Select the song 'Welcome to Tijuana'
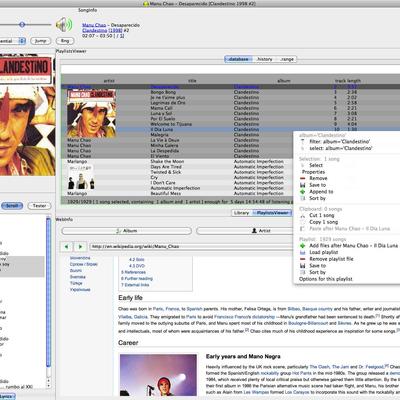This screenshot has width=400, height=400. pyautogui.click(x=171, y=124)
